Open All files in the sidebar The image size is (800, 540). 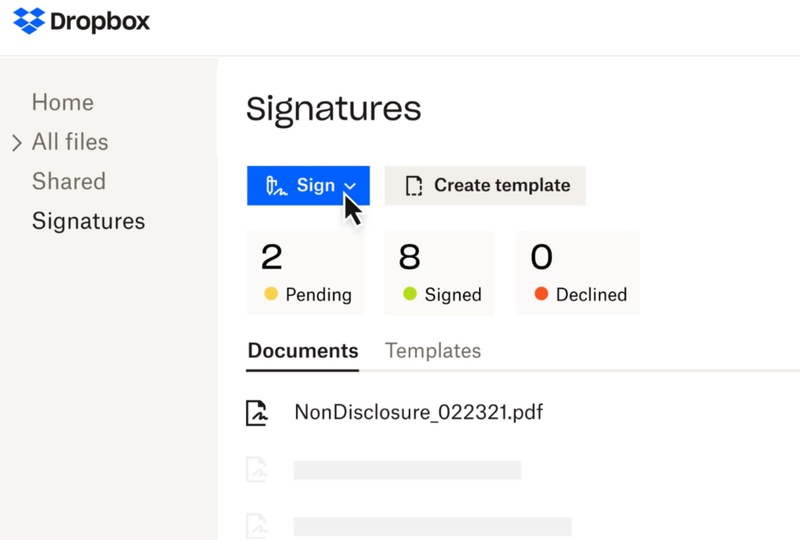coord(70,142)
